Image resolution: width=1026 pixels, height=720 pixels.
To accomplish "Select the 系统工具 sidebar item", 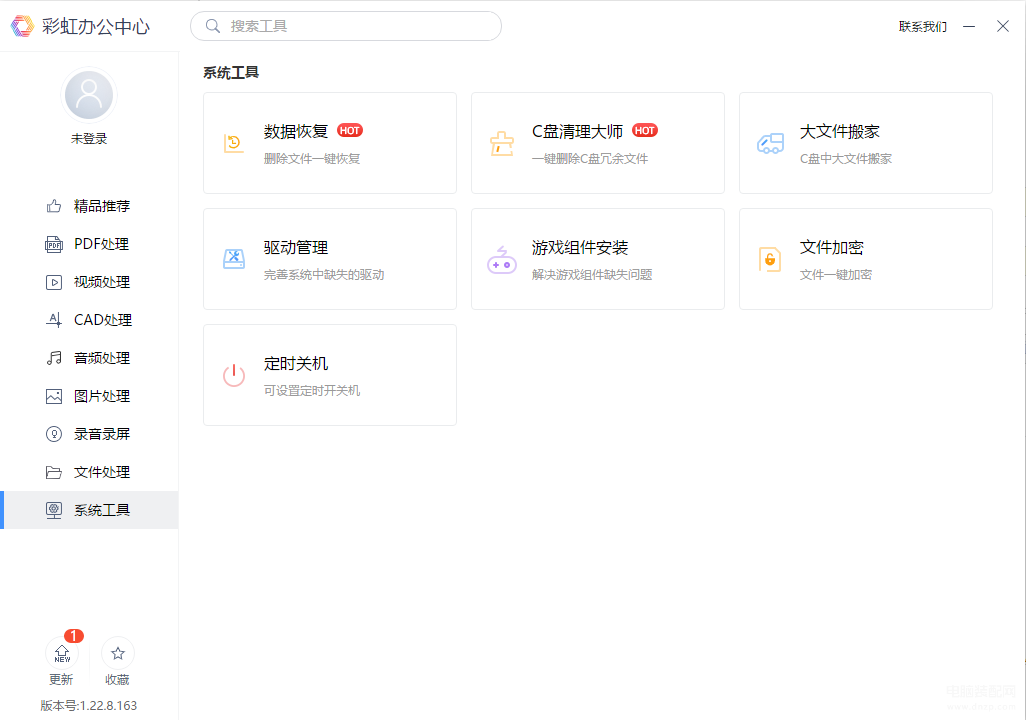I will [x=89, y=510].
